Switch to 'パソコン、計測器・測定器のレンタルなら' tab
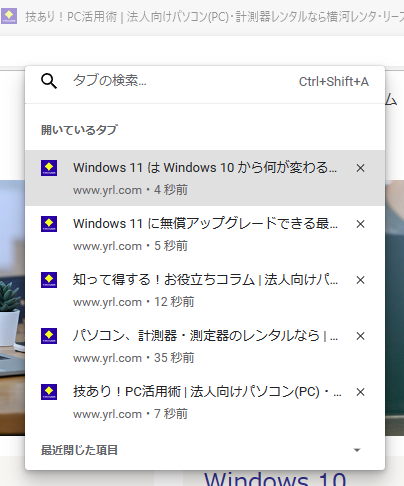Image resolution: width=404 pixels, height=486 pixels. [205, 346]
